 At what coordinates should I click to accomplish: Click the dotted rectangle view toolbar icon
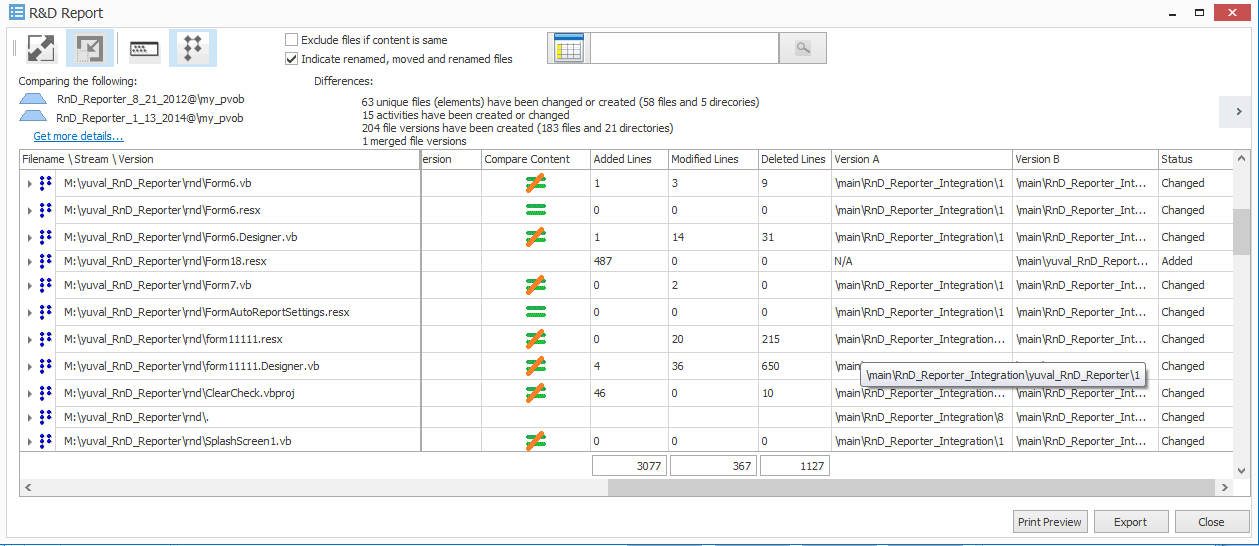(145, 48)
